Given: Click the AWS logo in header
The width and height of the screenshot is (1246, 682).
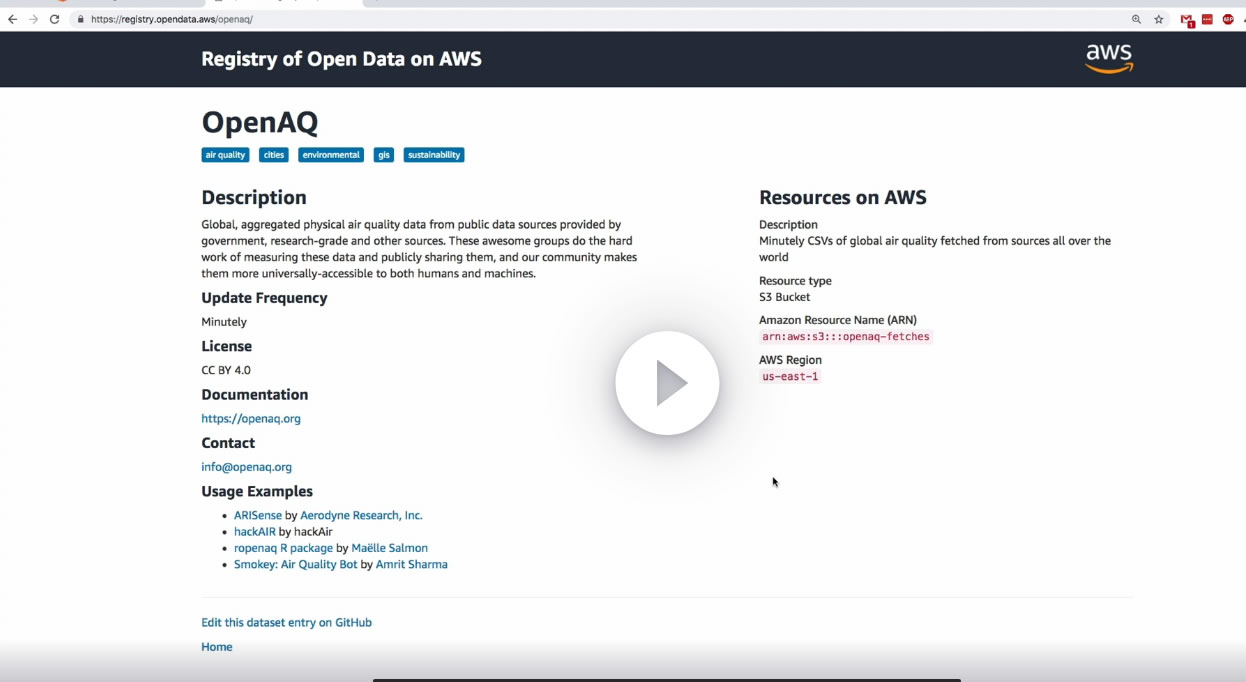Looking at the screenshot, I should (1109, 58).
